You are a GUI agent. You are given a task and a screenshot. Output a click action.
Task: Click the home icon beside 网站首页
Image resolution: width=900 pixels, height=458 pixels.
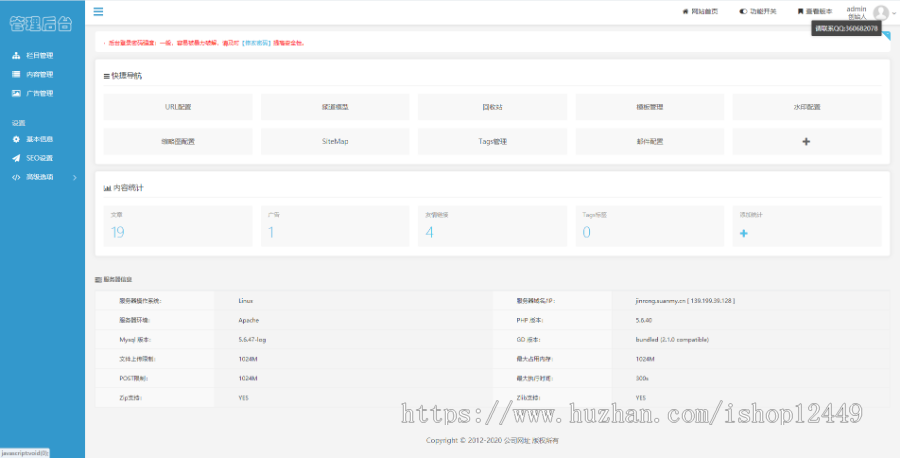click(x=685, y=11)
